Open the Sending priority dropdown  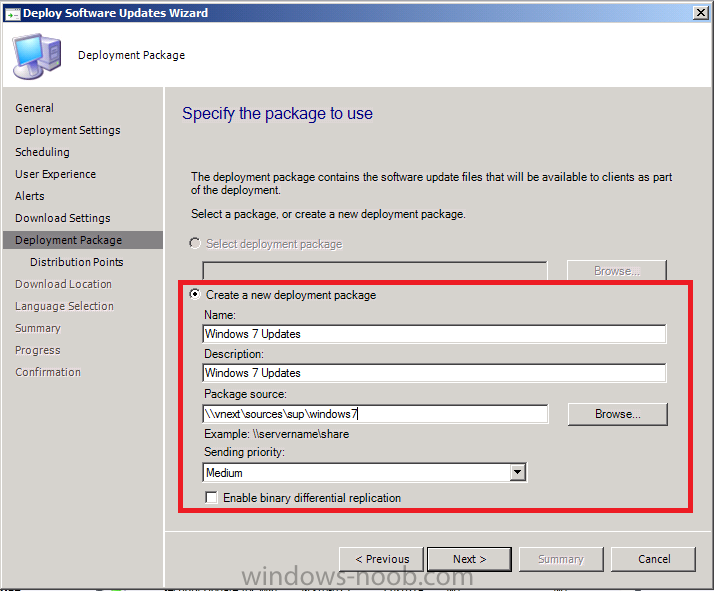517,473
